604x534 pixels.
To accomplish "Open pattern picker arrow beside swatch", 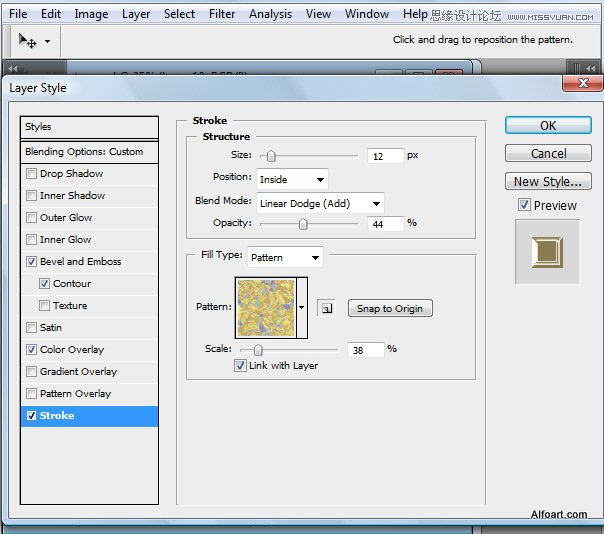I will pyautogui.click(x=302, y=307).
